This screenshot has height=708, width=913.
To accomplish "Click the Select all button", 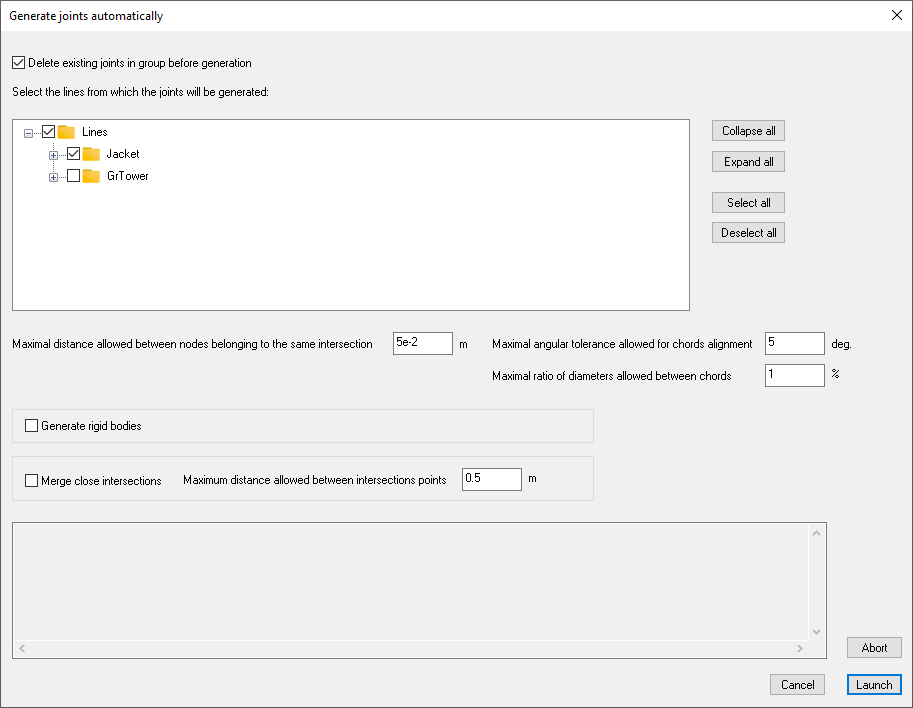I will pos(748,203).
